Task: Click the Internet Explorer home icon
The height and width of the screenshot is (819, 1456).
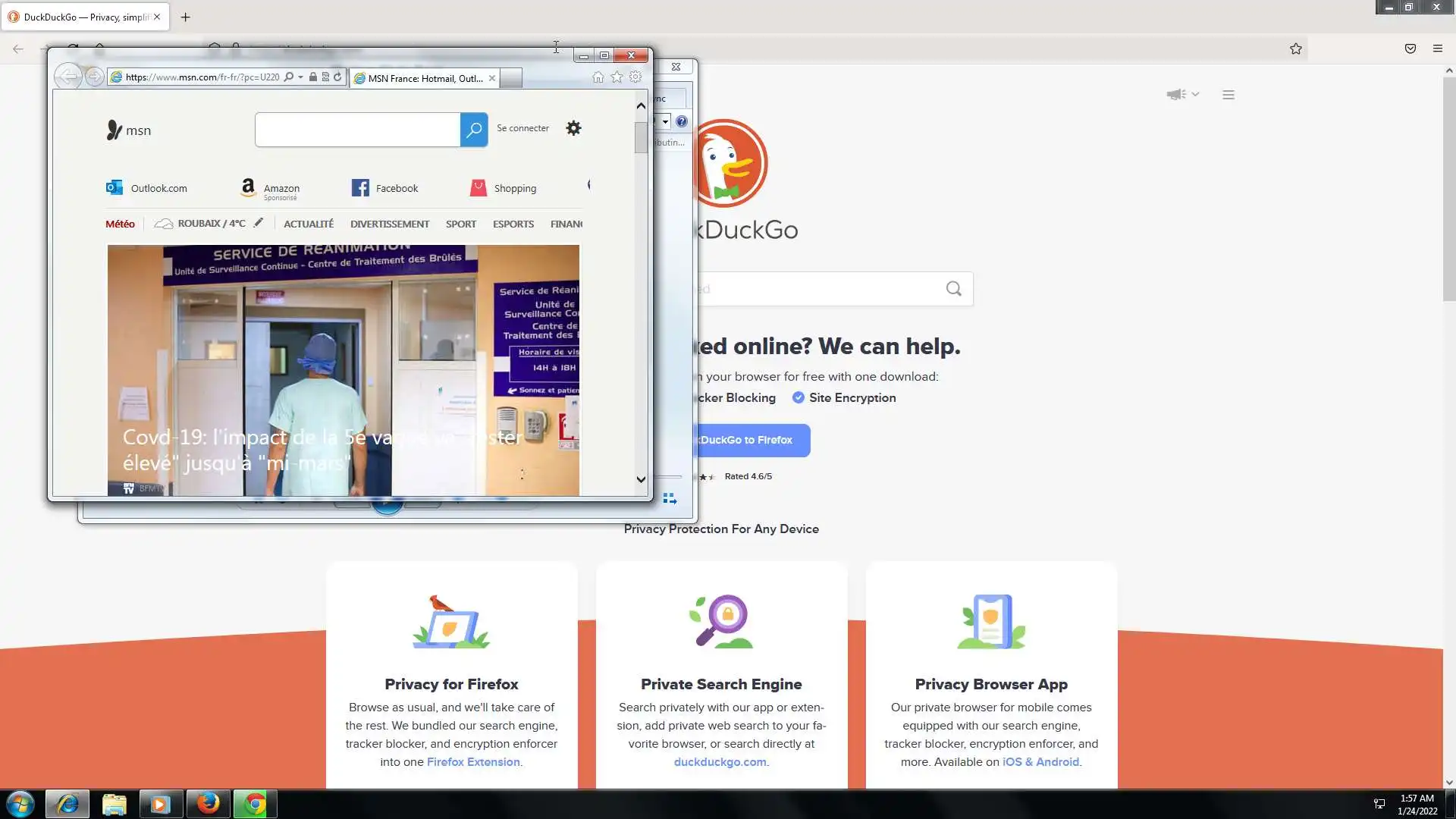Action: [598, 77]
